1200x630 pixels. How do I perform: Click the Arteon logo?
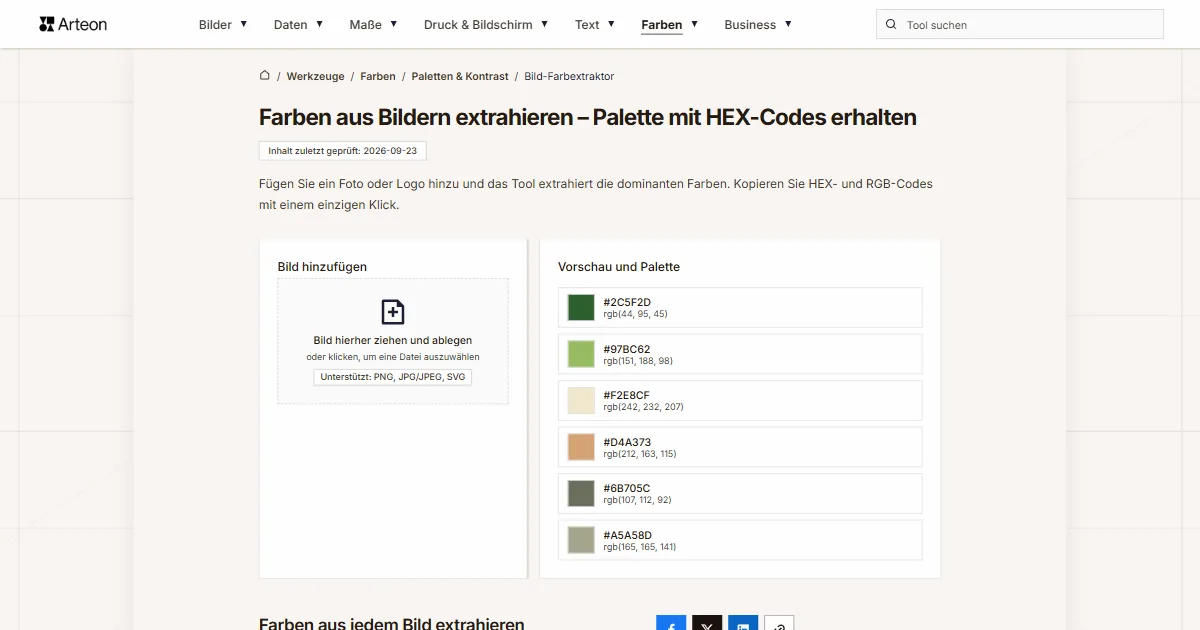tap(73, 24)
